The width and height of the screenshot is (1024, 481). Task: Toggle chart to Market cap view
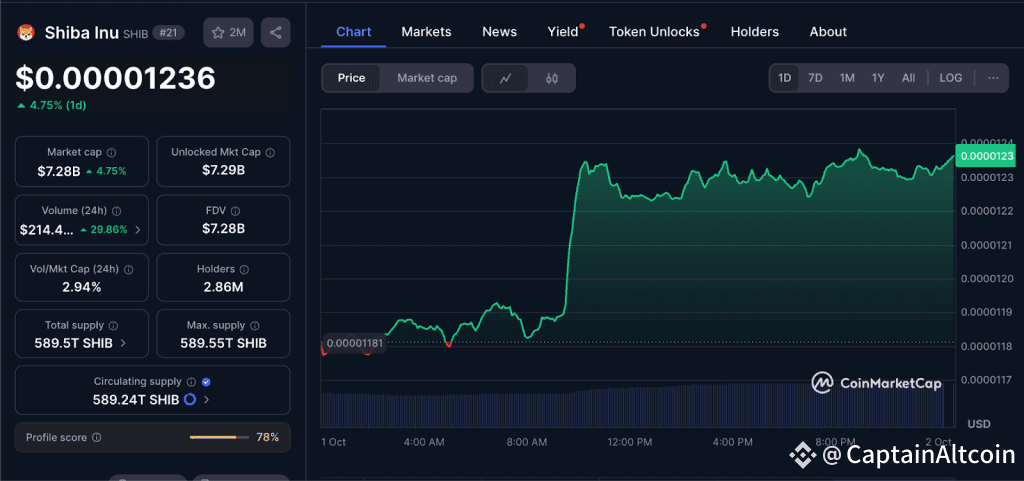tap(427, 78)
